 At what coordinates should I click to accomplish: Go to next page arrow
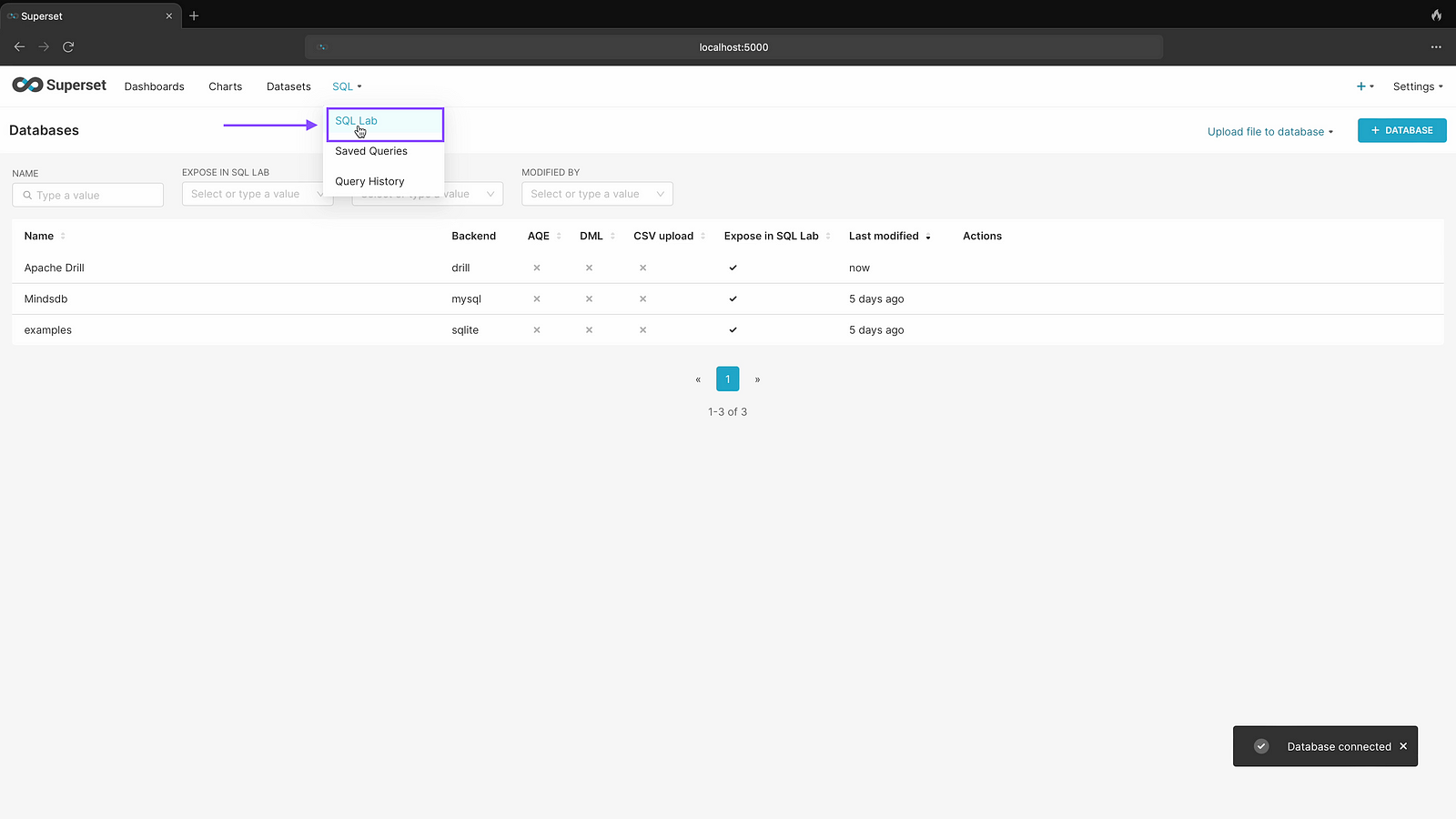click(757, 379)
